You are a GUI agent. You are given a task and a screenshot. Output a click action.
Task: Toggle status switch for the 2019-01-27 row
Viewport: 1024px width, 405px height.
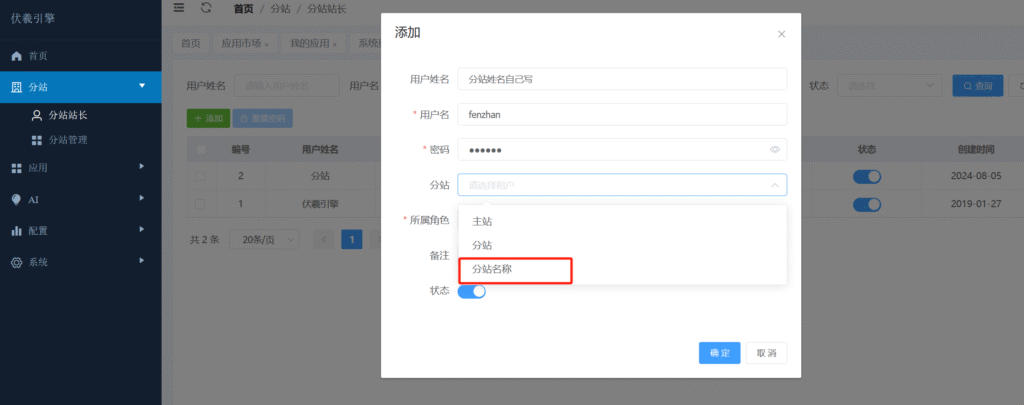tap(867, 204)
